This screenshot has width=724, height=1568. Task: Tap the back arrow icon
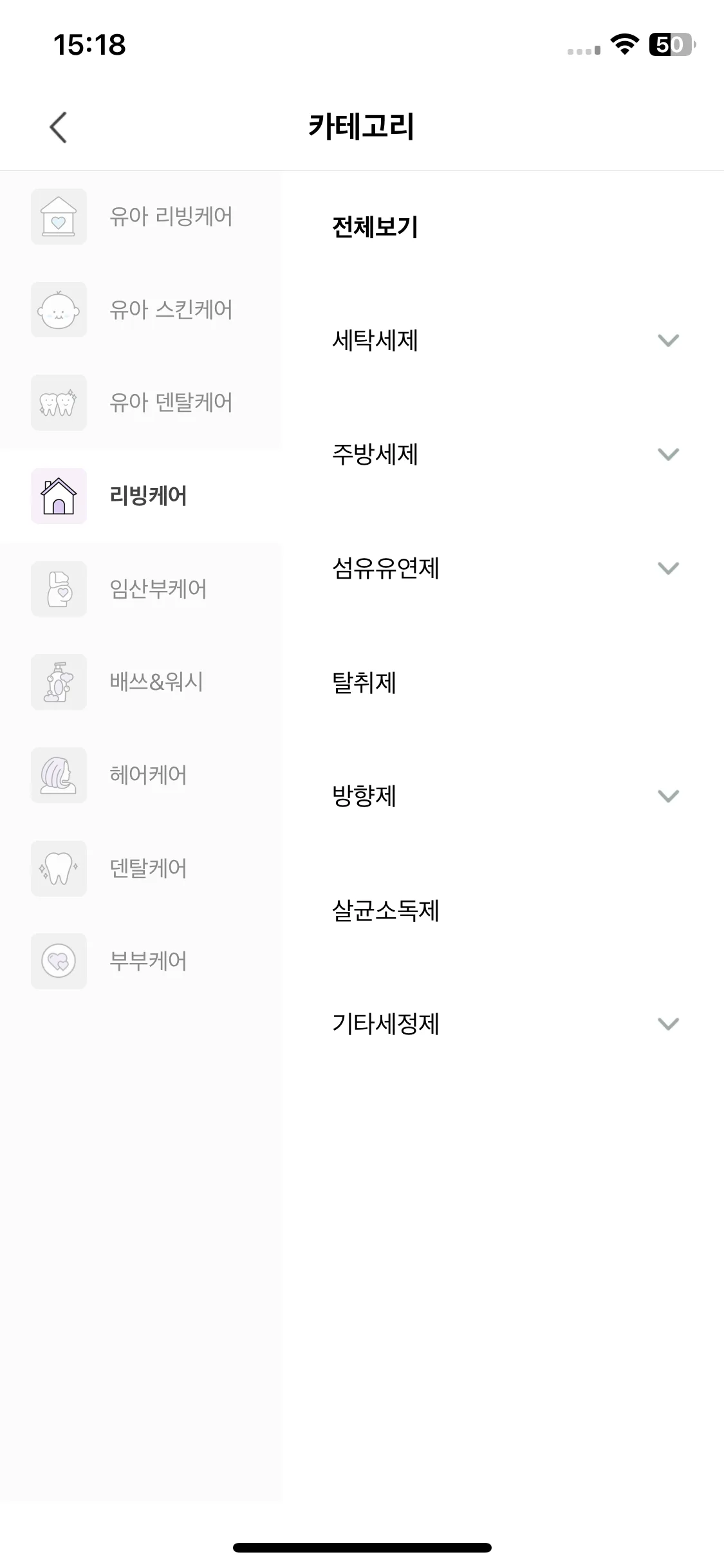click(x=58, y=127)
